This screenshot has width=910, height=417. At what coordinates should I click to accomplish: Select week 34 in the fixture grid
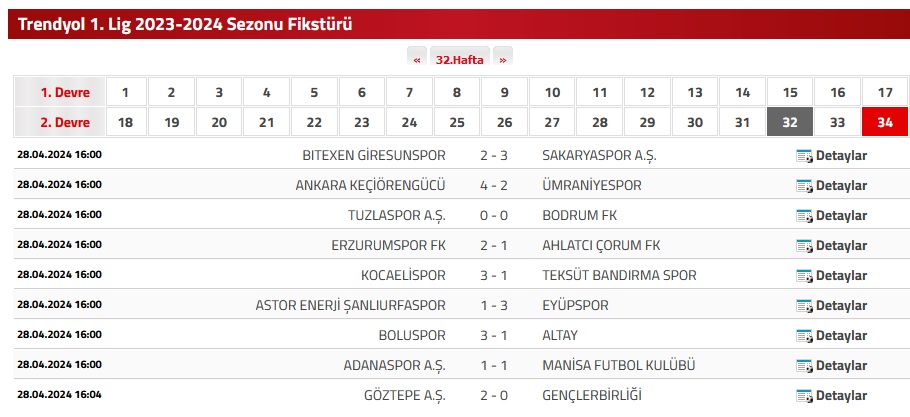coord(885,122)
